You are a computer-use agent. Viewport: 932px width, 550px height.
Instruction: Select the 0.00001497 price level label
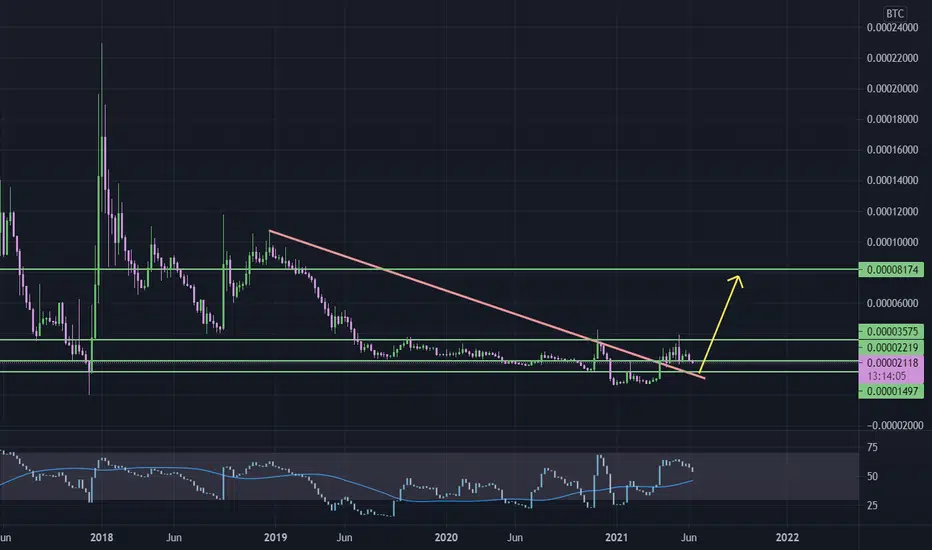(892, 391)
